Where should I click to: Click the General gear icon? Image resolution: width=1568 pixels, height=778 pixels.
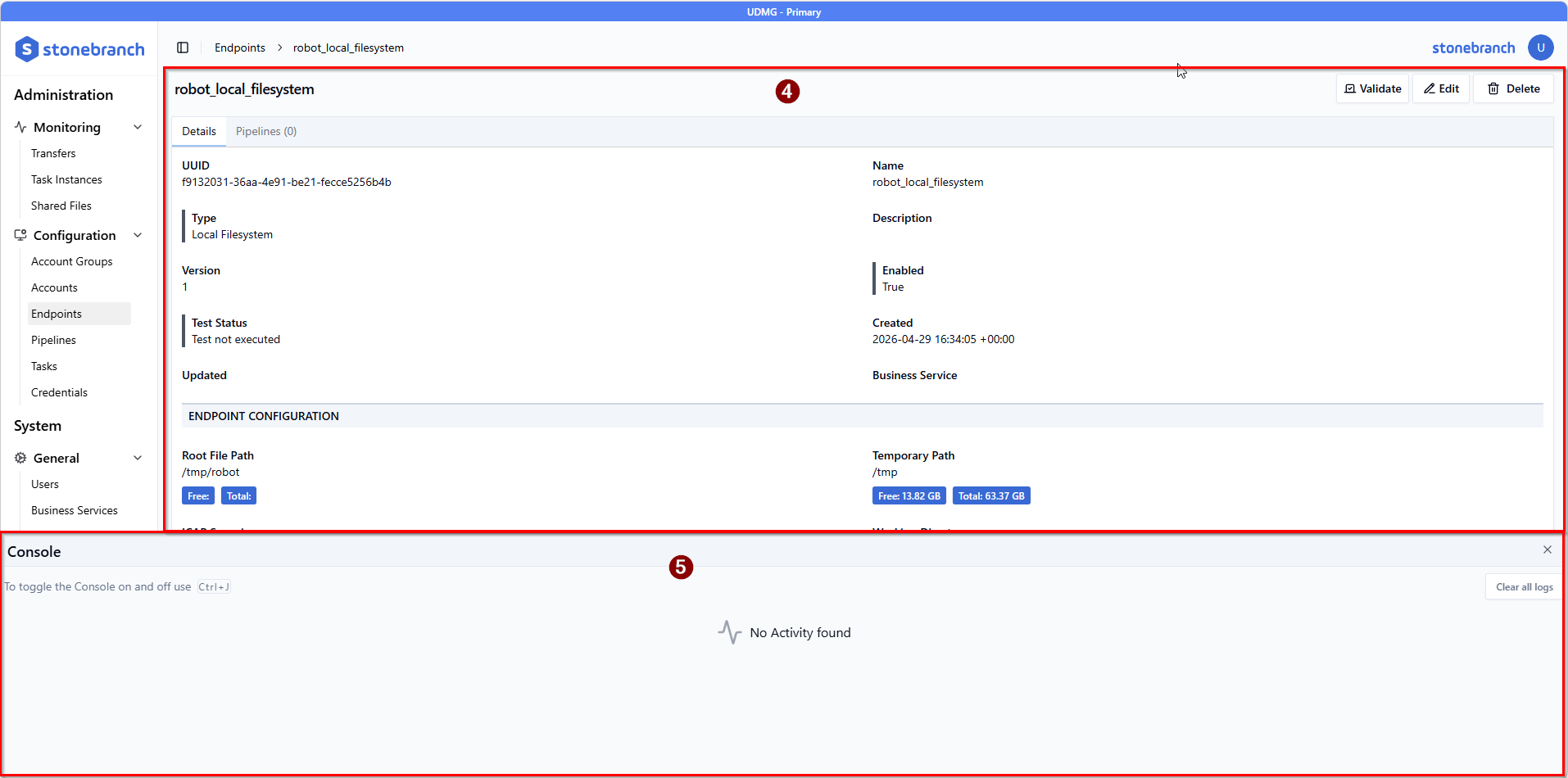20,458
